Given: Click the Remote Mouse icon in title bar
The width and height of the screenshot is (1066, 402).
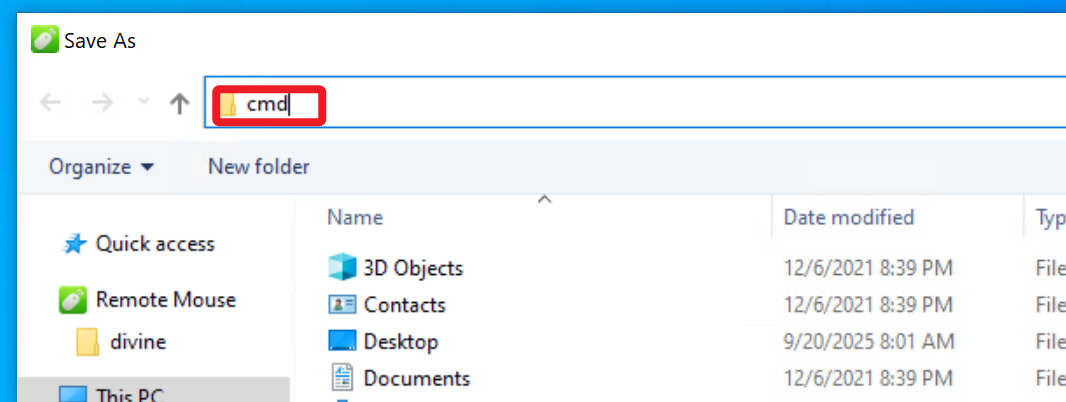Looking at the screenshot, I should (x=45, y=40).
